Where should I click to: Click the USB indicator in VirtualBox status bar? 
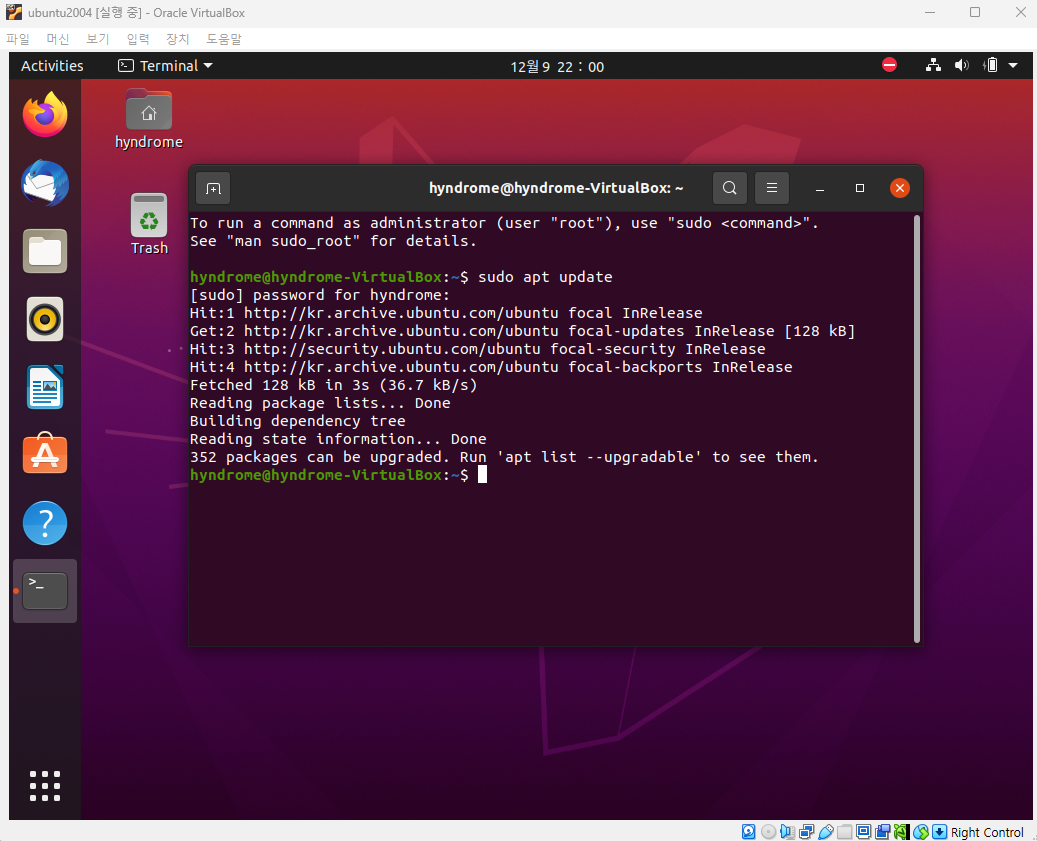pyautogui.click(x=825, y=832)
